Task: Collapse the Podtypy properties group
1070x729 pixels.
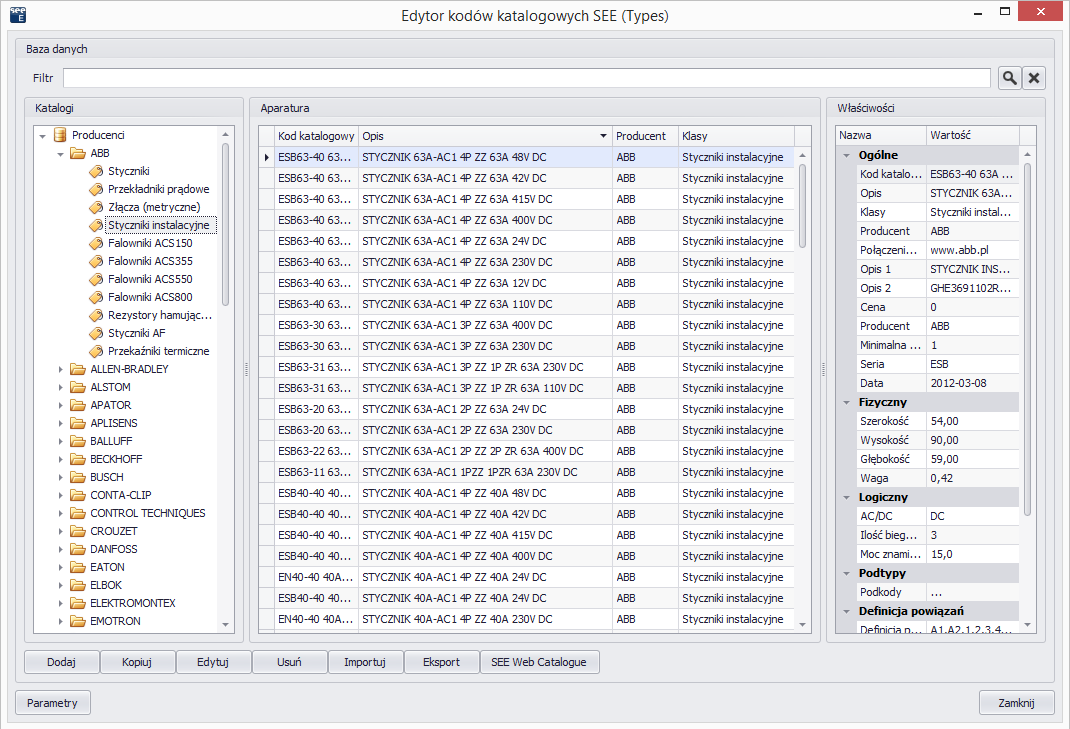Action: click(x=847, y=573)
